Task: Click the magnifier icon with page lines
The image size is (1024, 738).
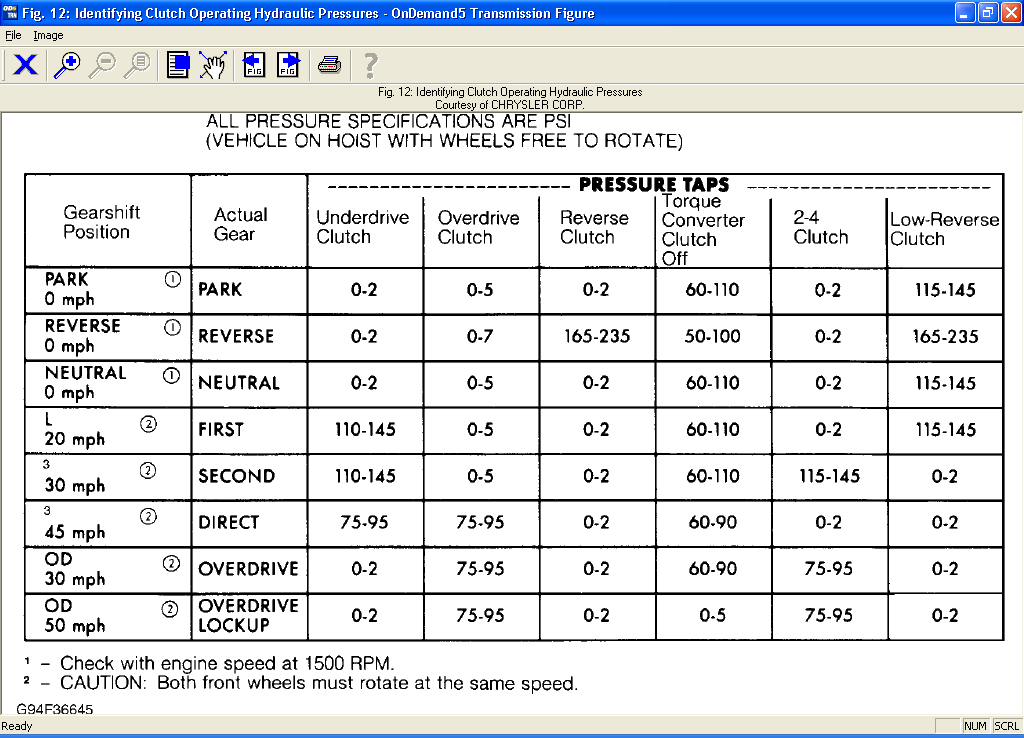Action: tap(137, 65)
